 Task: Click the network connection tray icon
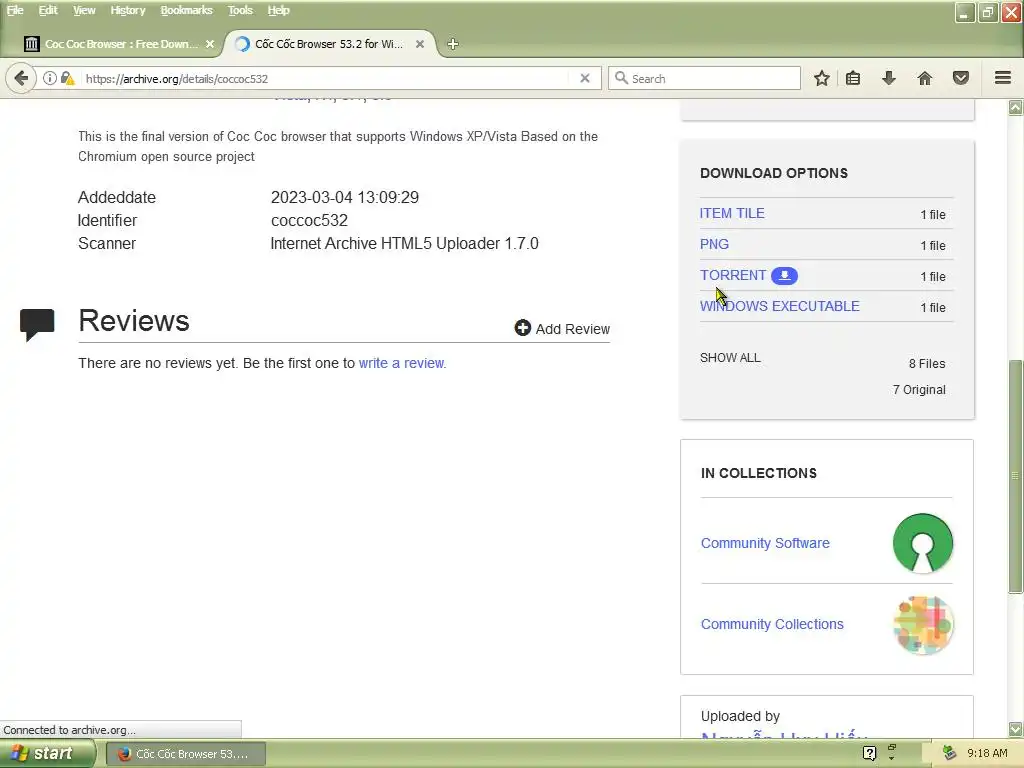(x=949, y=754)
